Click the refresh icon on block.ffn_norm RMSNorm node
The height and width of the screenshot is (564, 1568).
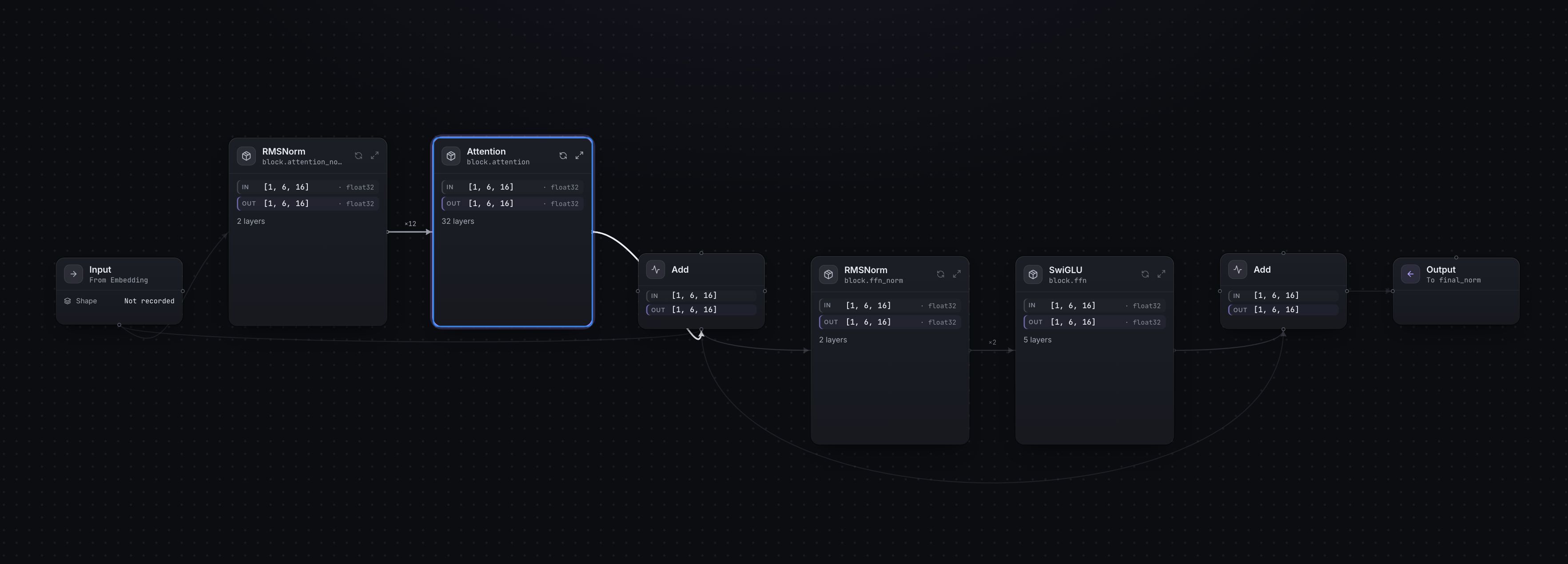click(940, 274)
